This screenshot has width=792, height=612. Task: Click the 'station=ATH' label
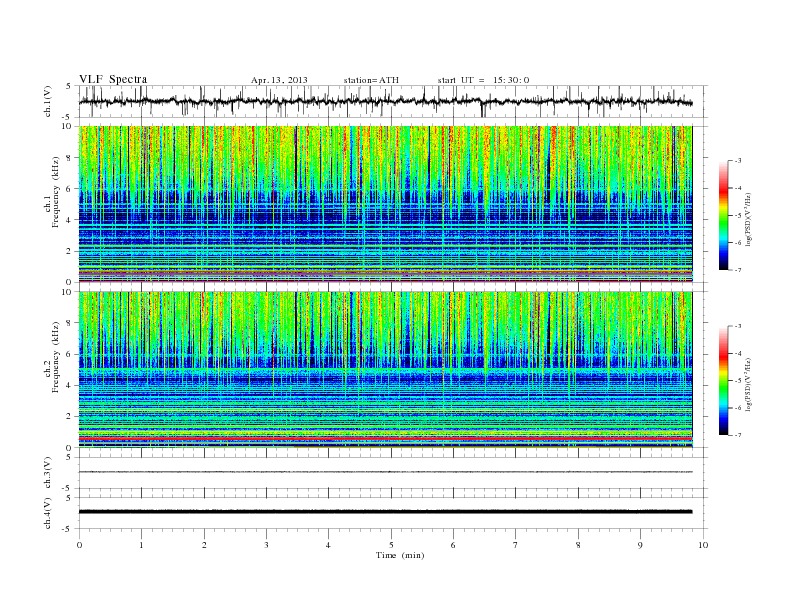371,80
